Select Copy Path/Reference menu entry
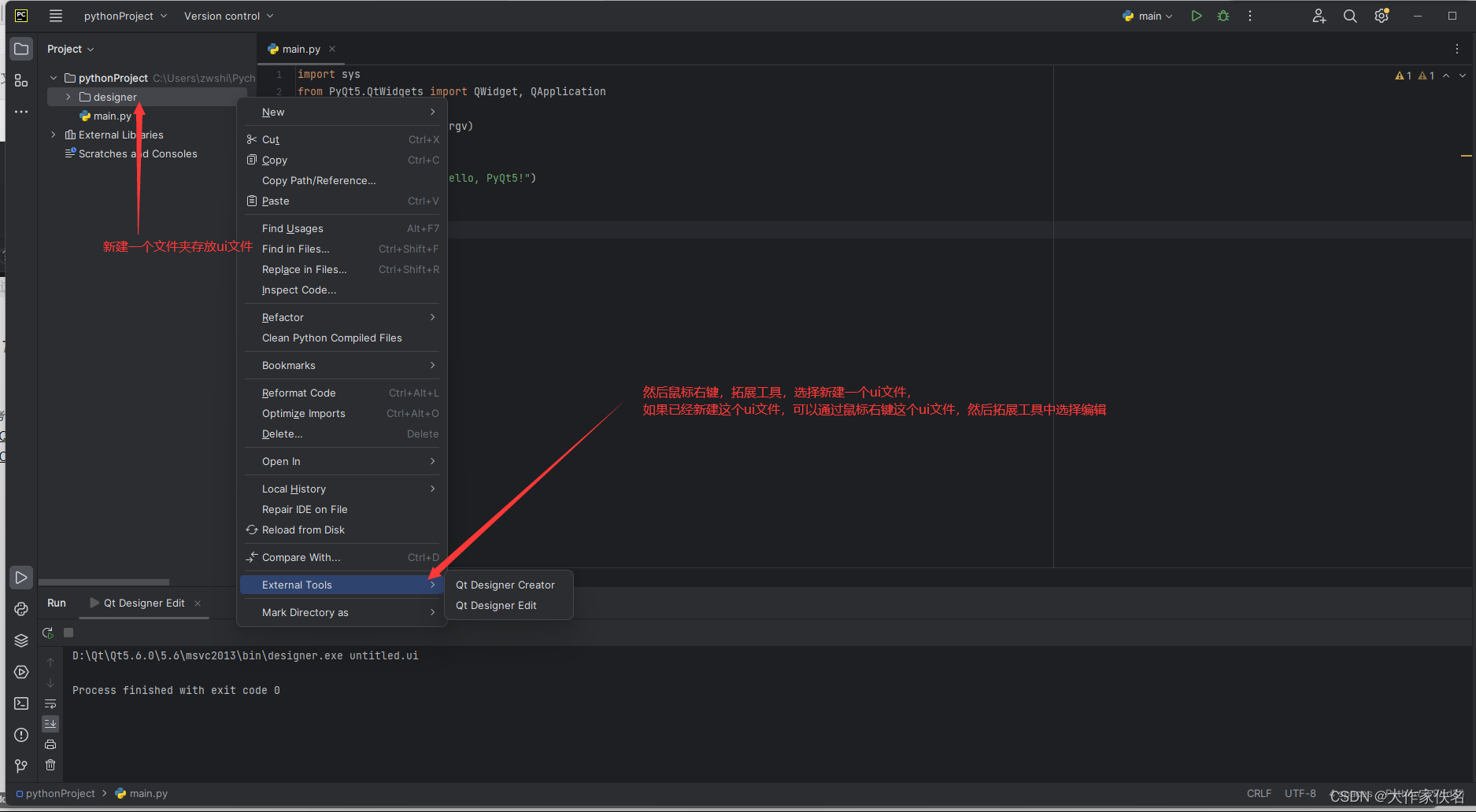The height and width of the screenshot is (812, 1476). point(342,180)
